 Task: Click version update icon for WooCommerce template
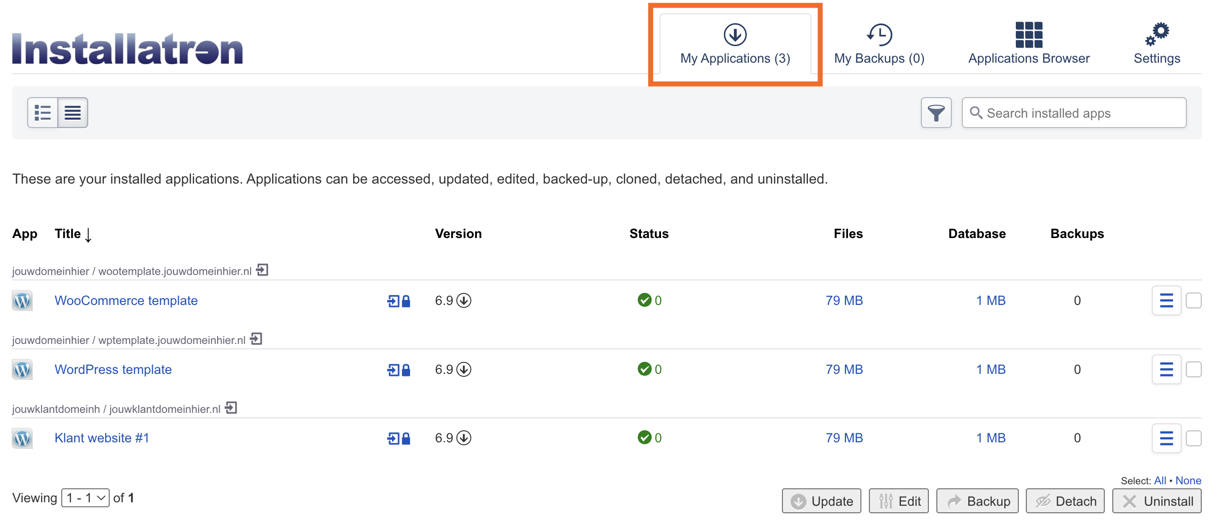coord(464,301)
